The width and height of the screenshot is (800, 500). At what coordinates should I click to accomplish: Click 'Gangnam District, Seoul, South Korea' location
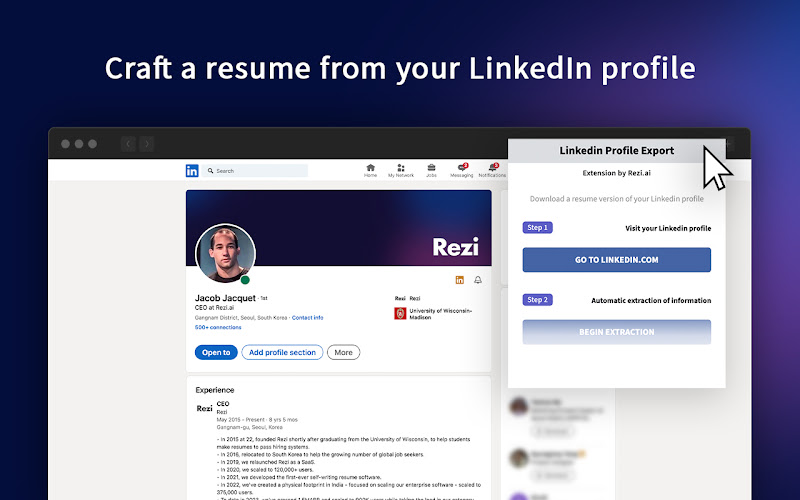click(241, 317)
